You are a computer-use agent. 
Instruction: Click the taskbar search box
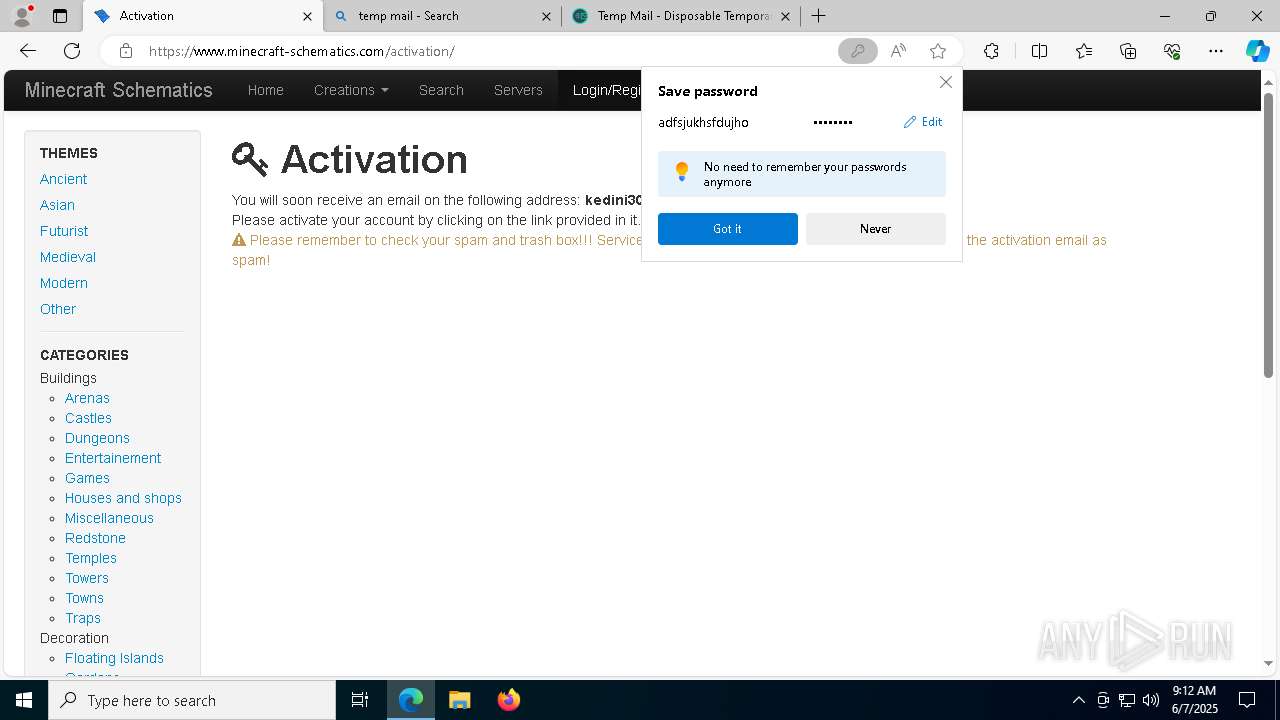pos(192,700)
